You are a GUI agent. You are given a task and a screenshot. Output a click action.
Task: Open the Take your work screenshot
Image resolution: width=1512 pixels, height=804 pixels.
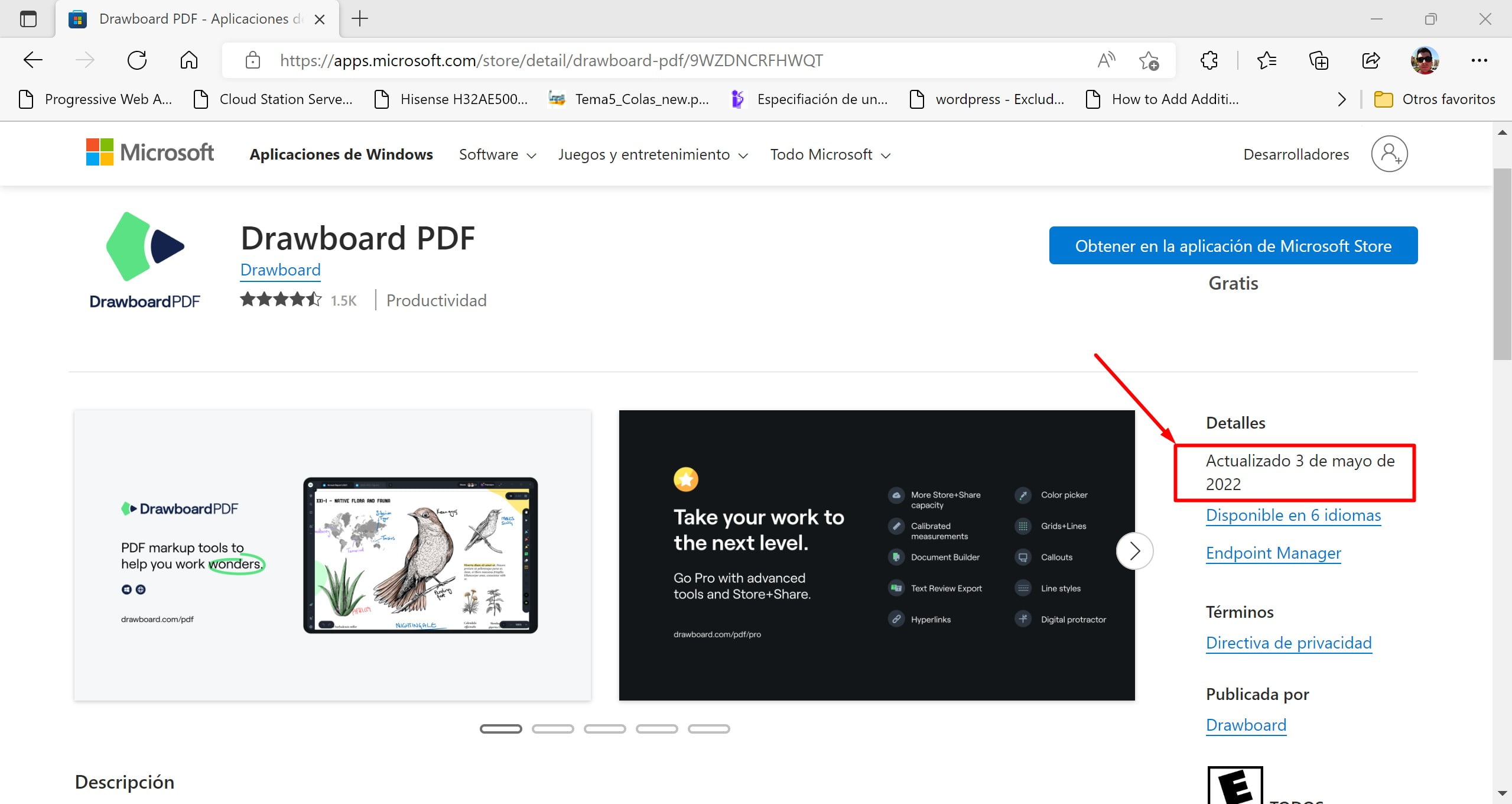(877, 555)
